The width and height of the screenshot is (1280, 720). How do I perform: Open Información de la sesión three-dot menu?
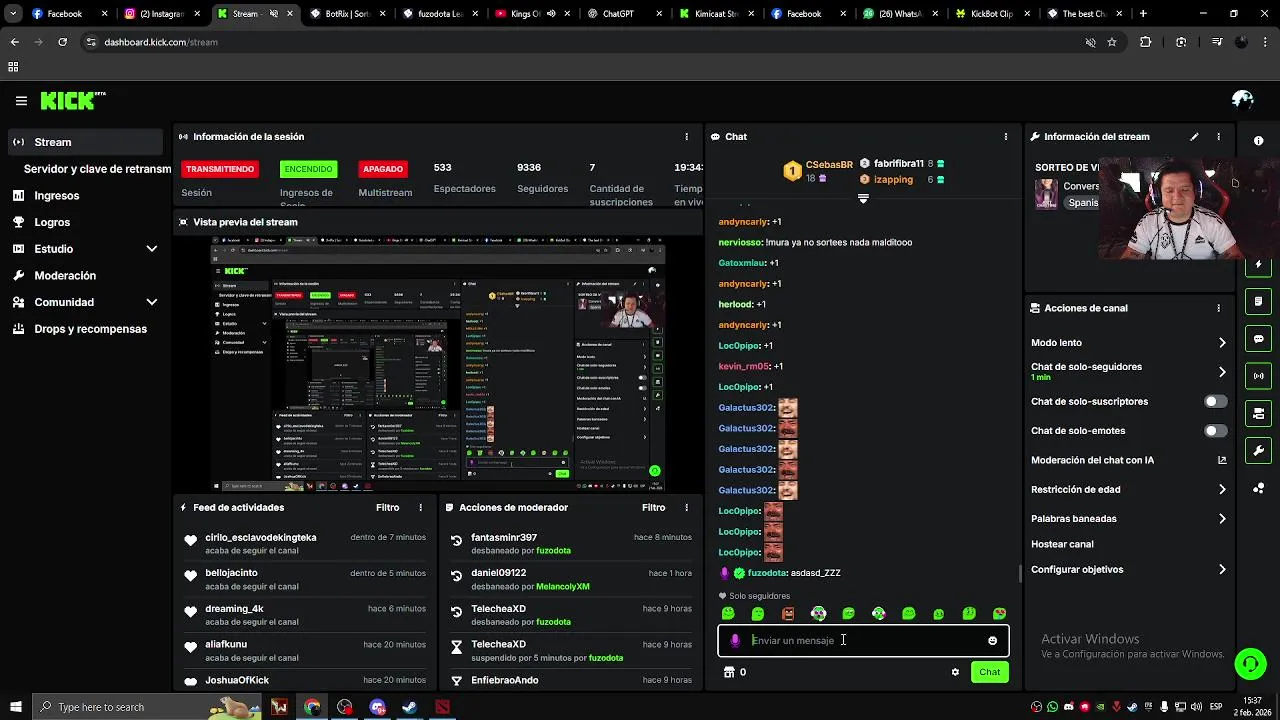coord(686,137)
